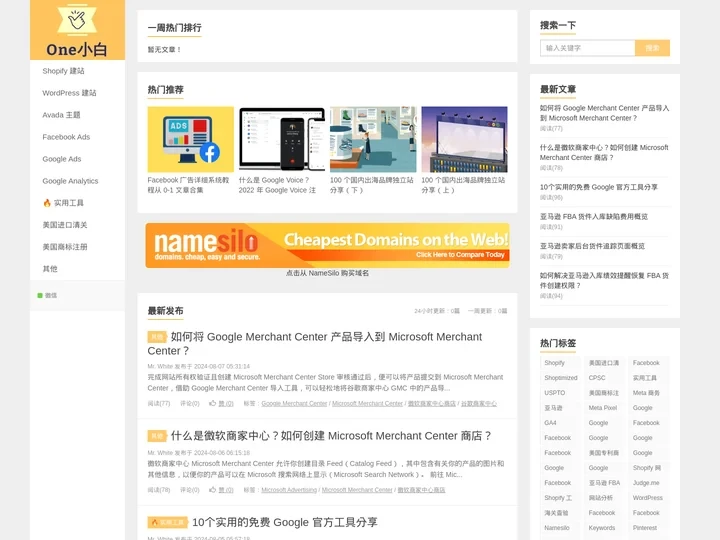Open 出海品牌独立站分享（下）thumbnail
The width and height of the screenshot is (720, 540).
[x=373, y=140]
